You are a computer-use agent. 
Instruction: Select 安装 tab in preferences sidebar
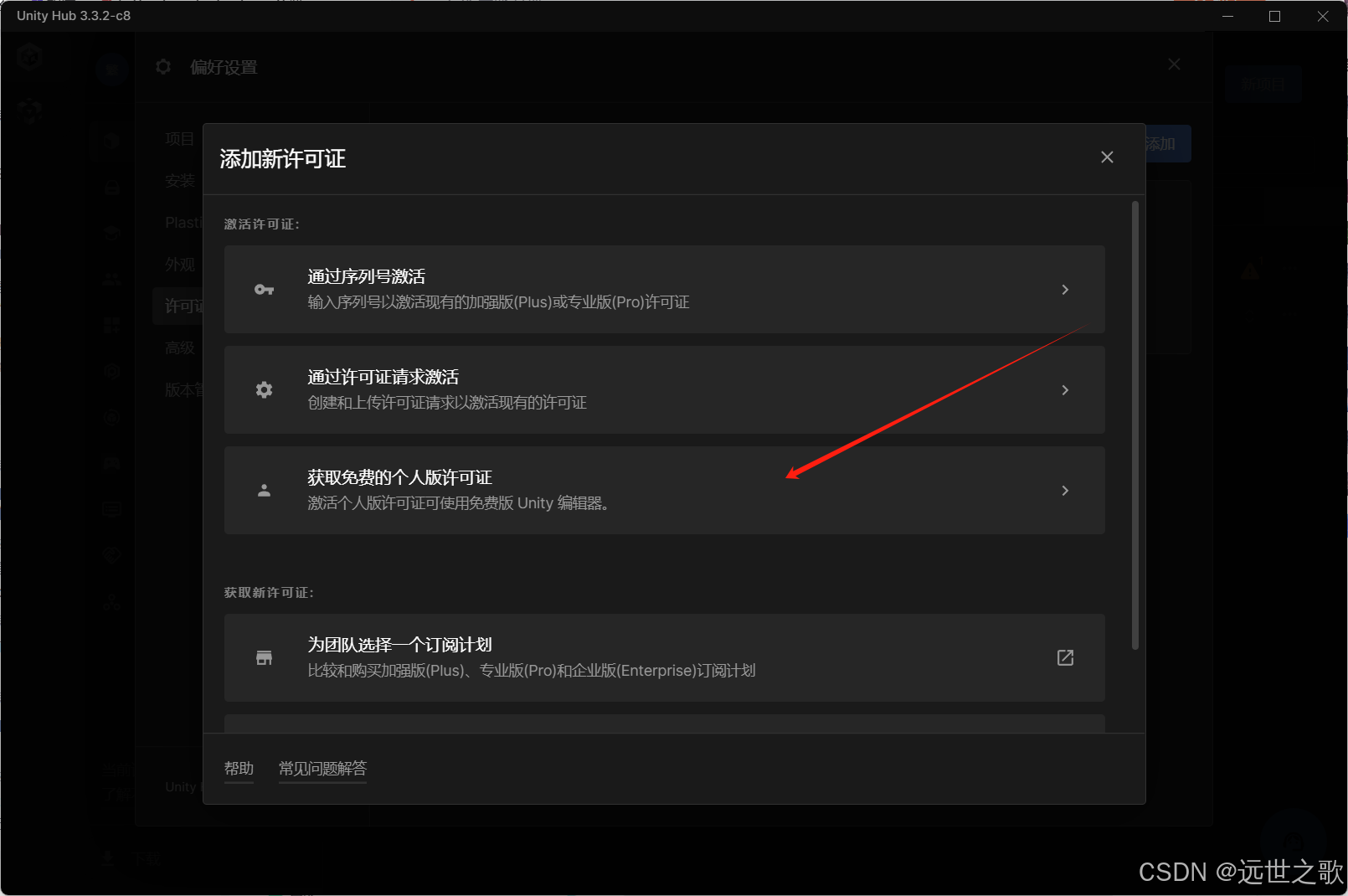pos(179,181)
